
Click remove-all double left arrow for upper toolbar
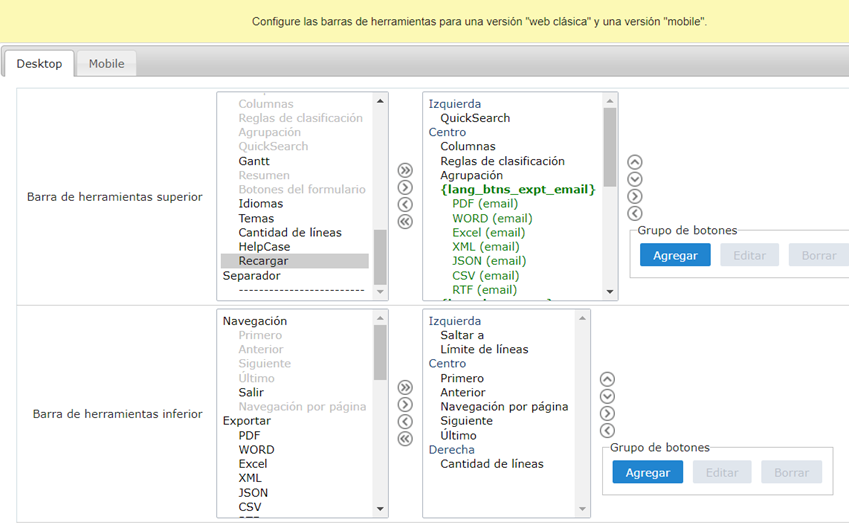(x=405, y=221)
